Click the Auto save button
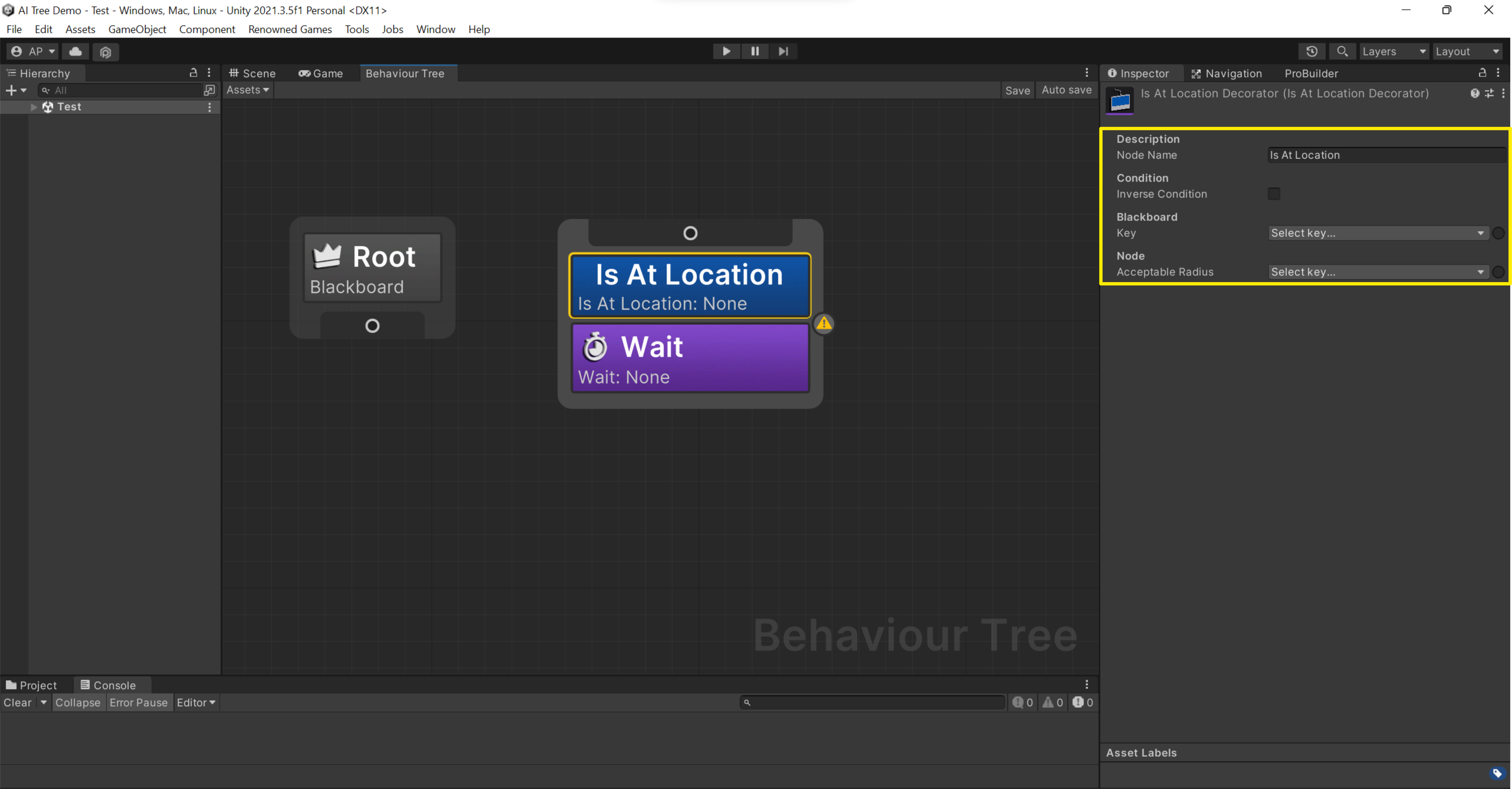 (x=1066, y=90)
